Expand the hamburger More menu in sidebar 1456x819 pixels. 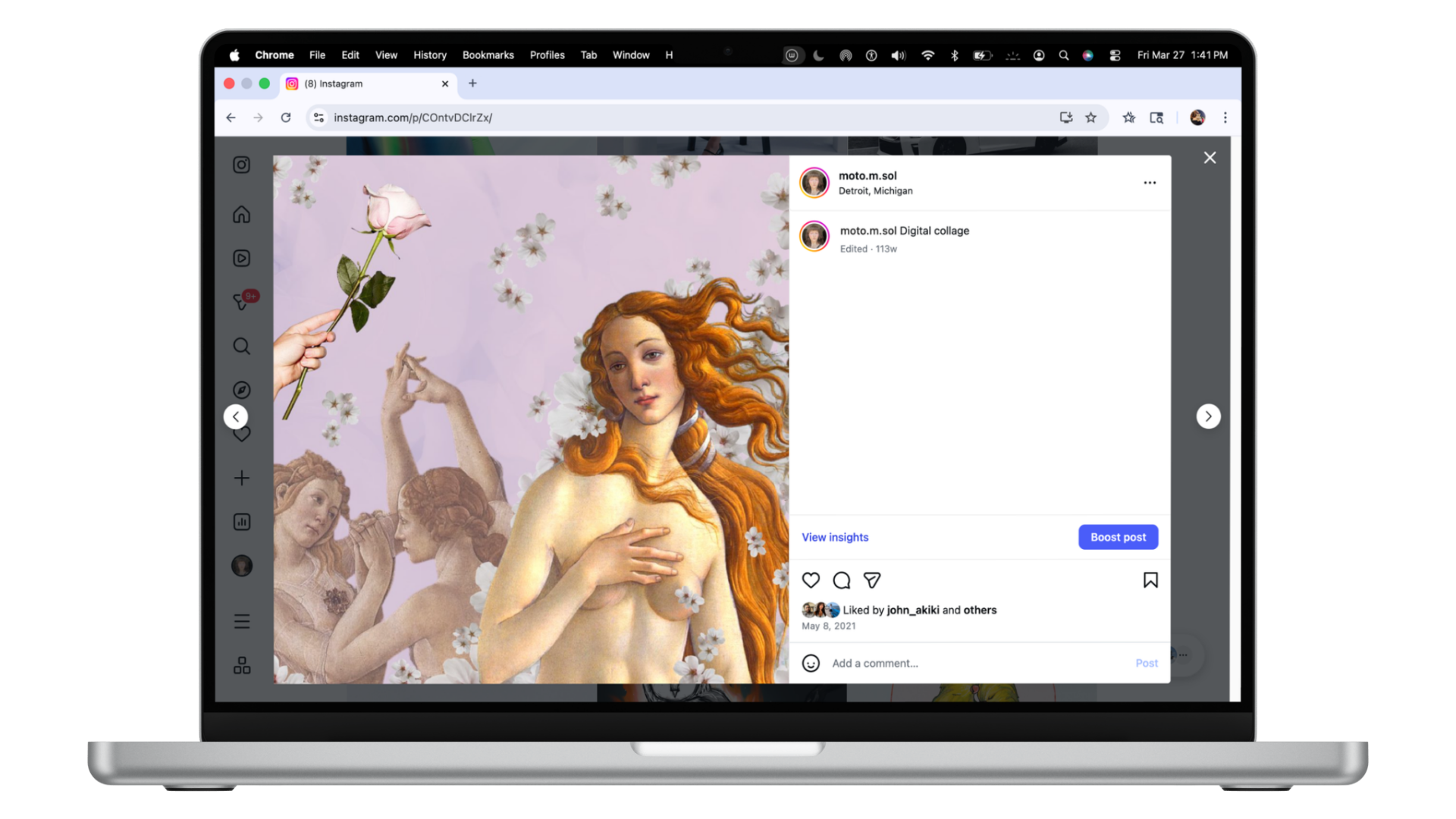[241, 622]
